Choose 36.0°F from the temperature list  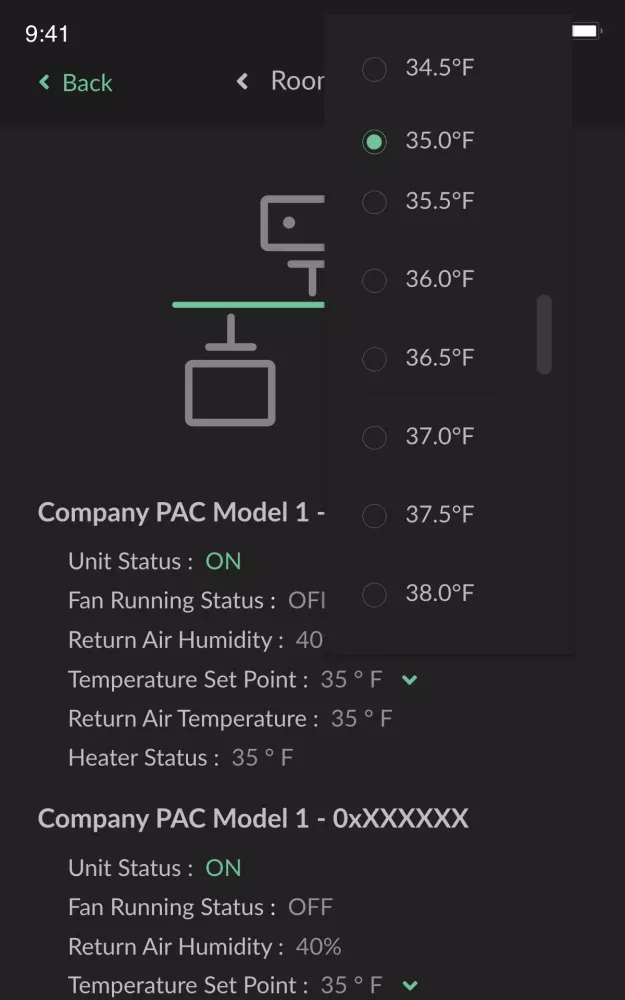coord(417,279)
